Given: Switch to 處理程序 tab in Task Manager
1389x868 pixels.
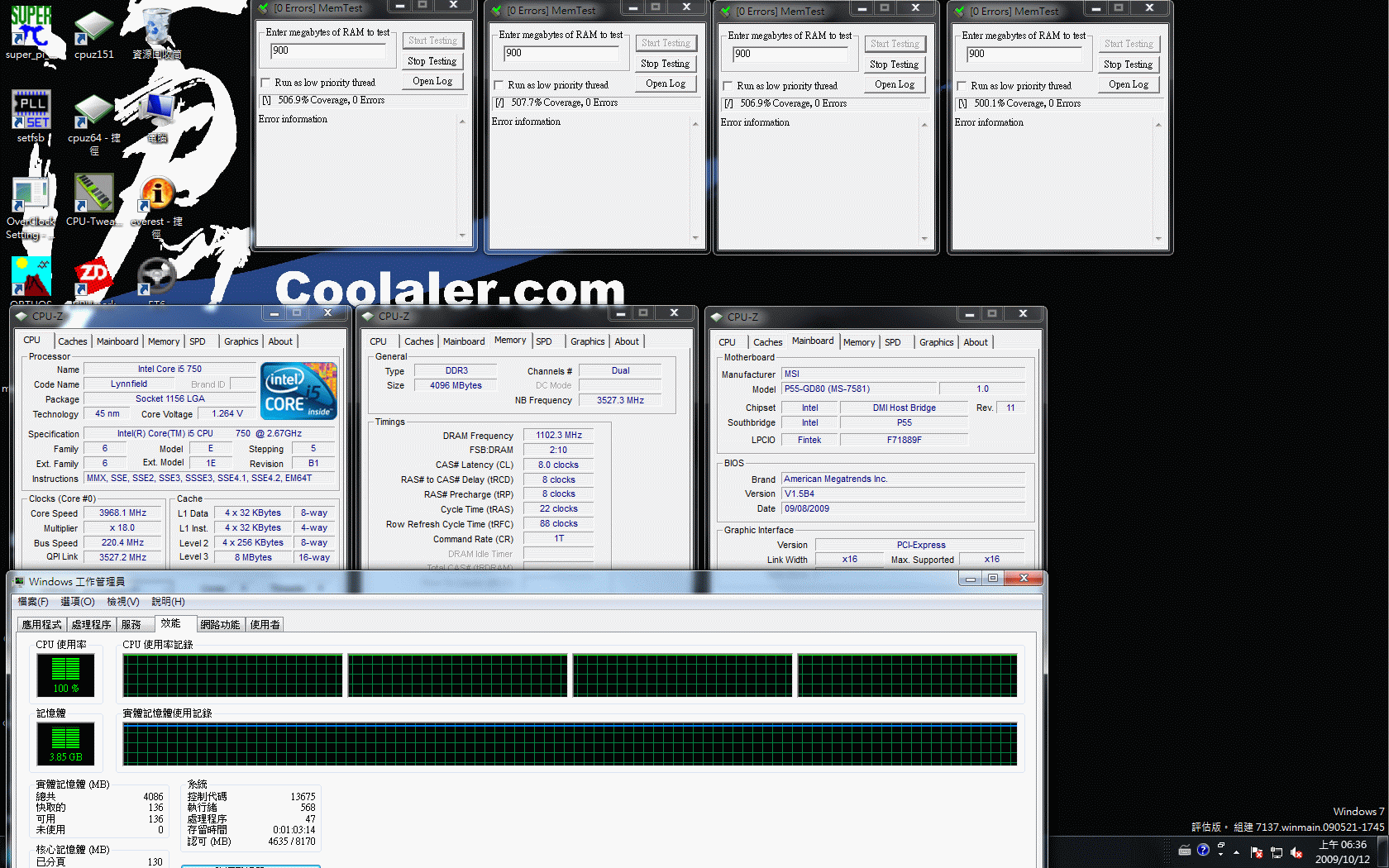Looking at the screenshot, I should [92, 625].
